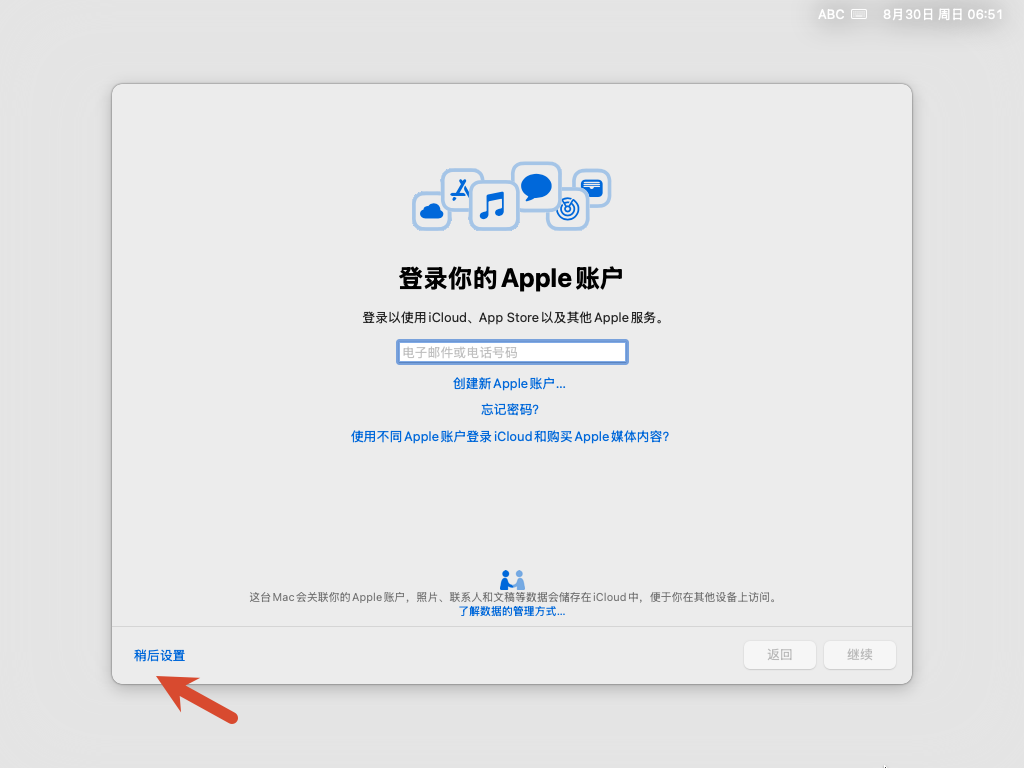Open the ABC input source menu
The width and height of the screenshot is (1024, 768).
[831, 14]
